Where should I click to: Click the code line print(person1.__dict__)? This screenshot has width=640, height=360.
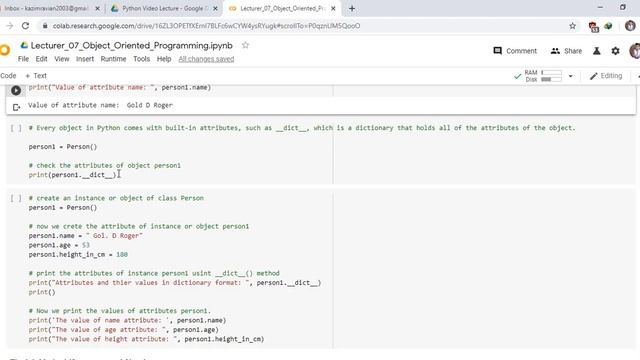[73, 175]
